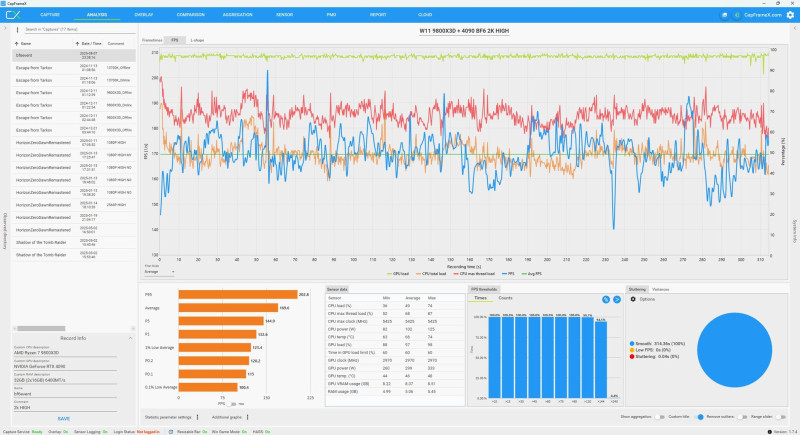This screenshot has height=435, width=800.
Task: Select the Times sub-tab
Action: click(x=480, y=298)
